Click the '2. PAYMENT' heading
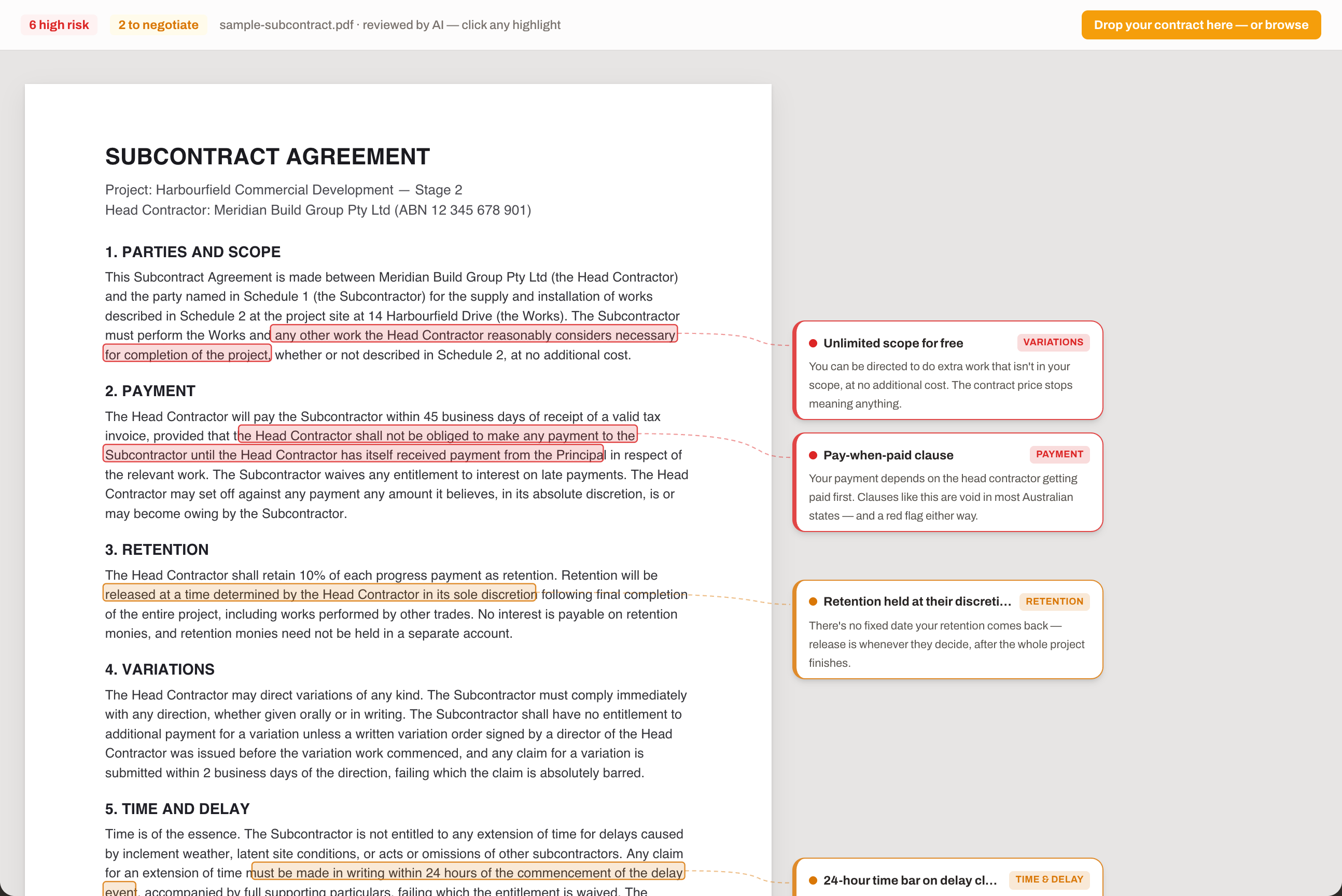The height and width of the screenshot is (896, 1342). [150, 391]
